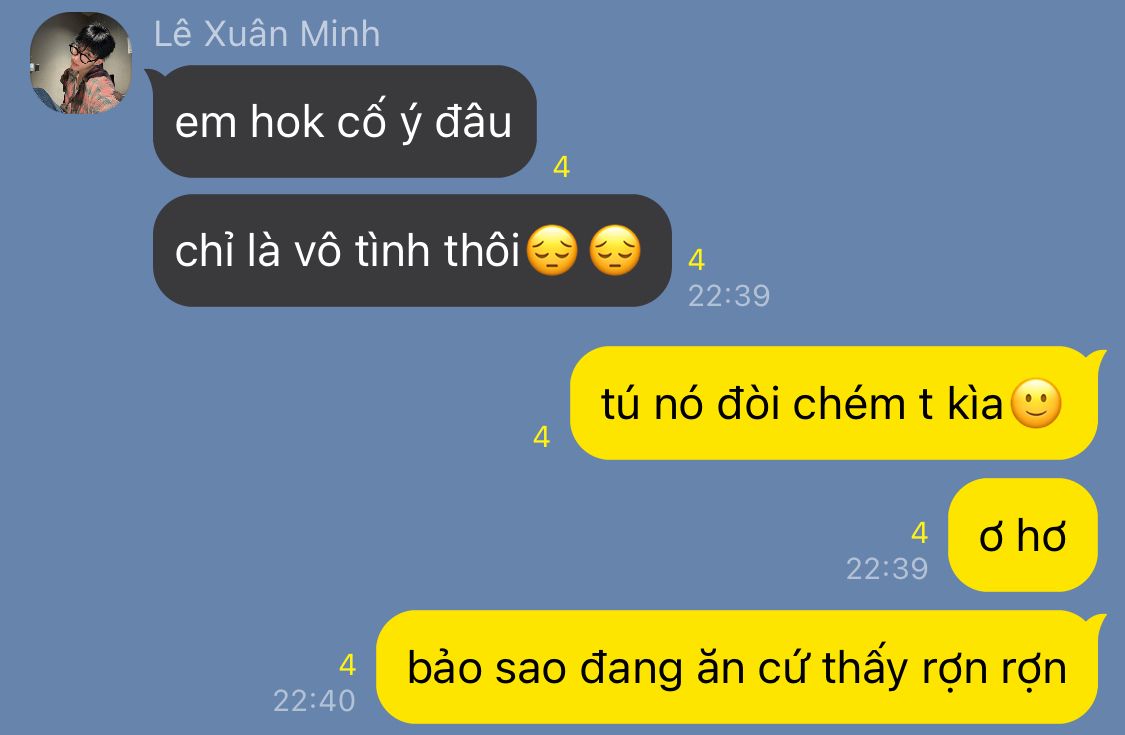The height and width of the screenshot is (735, 1125).
Task: Tap the 22:39 timestamp under the dark bubble
Action: 729,296
